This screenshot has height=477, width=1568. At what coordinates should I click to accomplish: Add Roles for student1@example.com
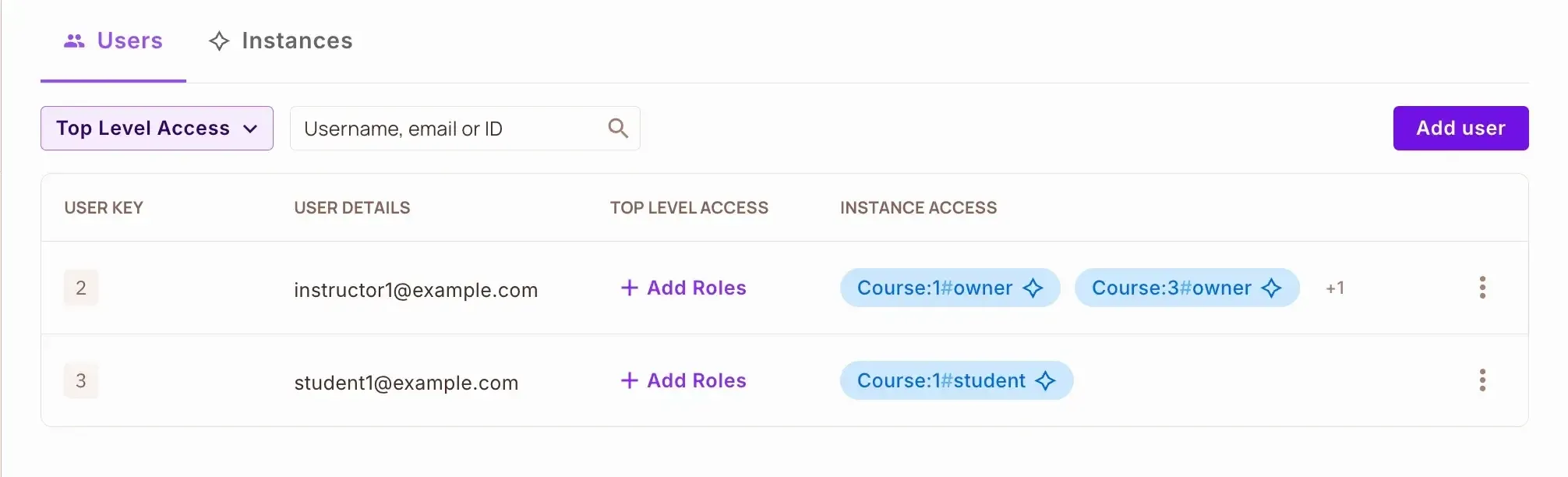click(x=683, y=380)
